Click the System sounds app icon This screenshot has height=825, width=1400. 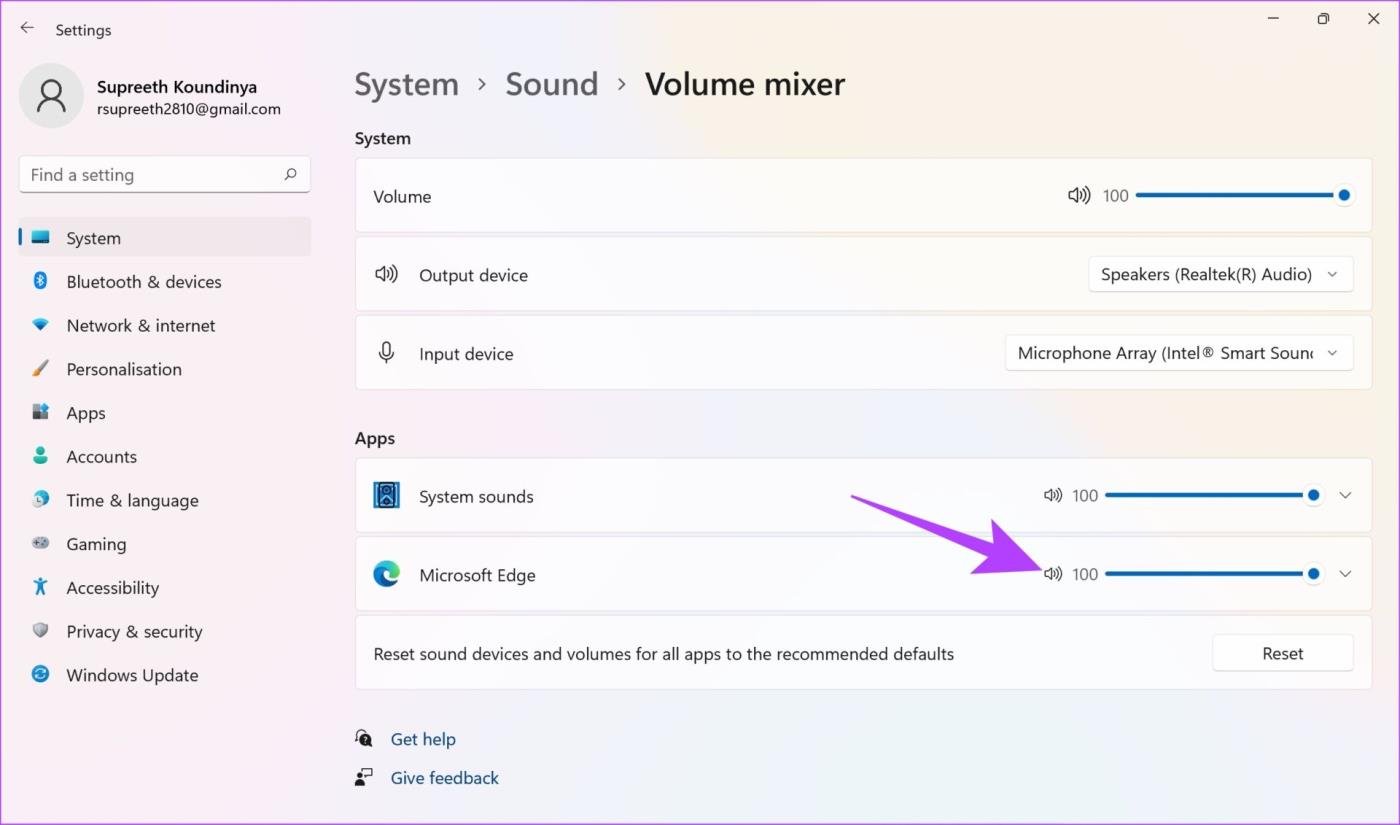click(x=386, y=495)
